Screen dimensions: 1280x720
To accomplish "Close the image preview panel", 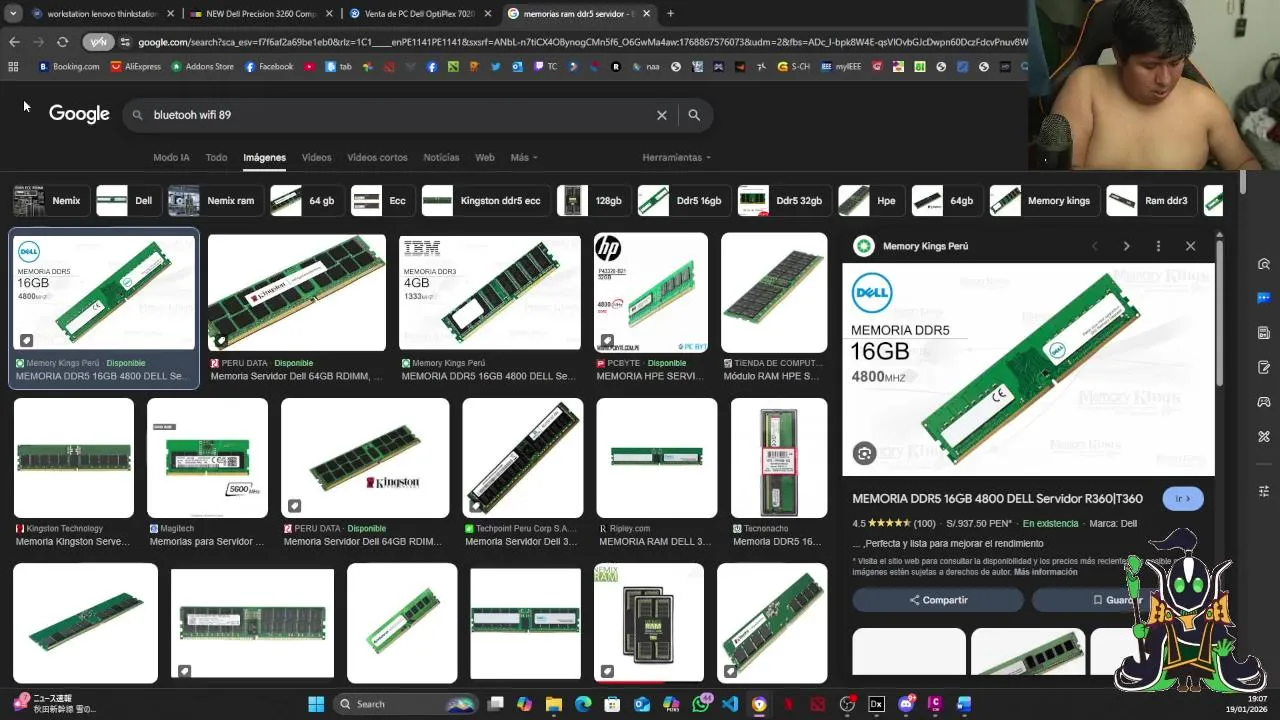I will [1190, 246].
